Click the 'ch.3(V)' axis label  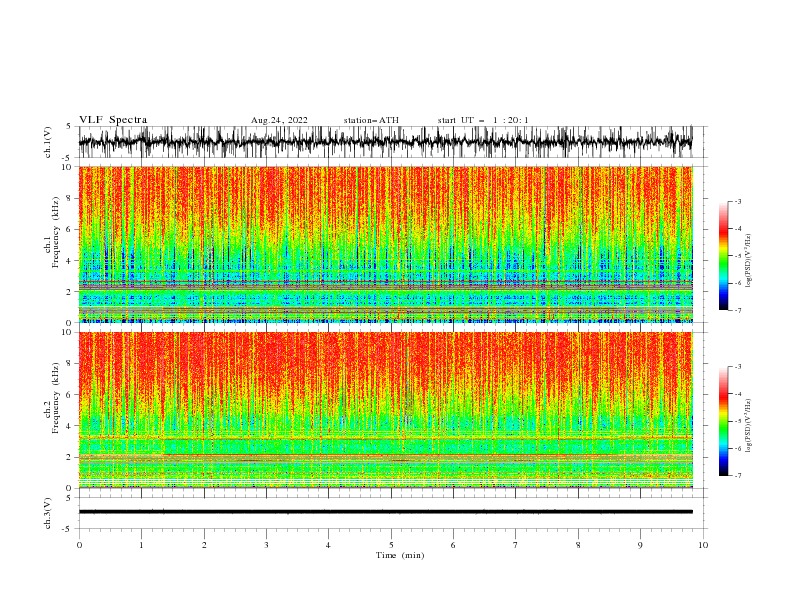48,514
